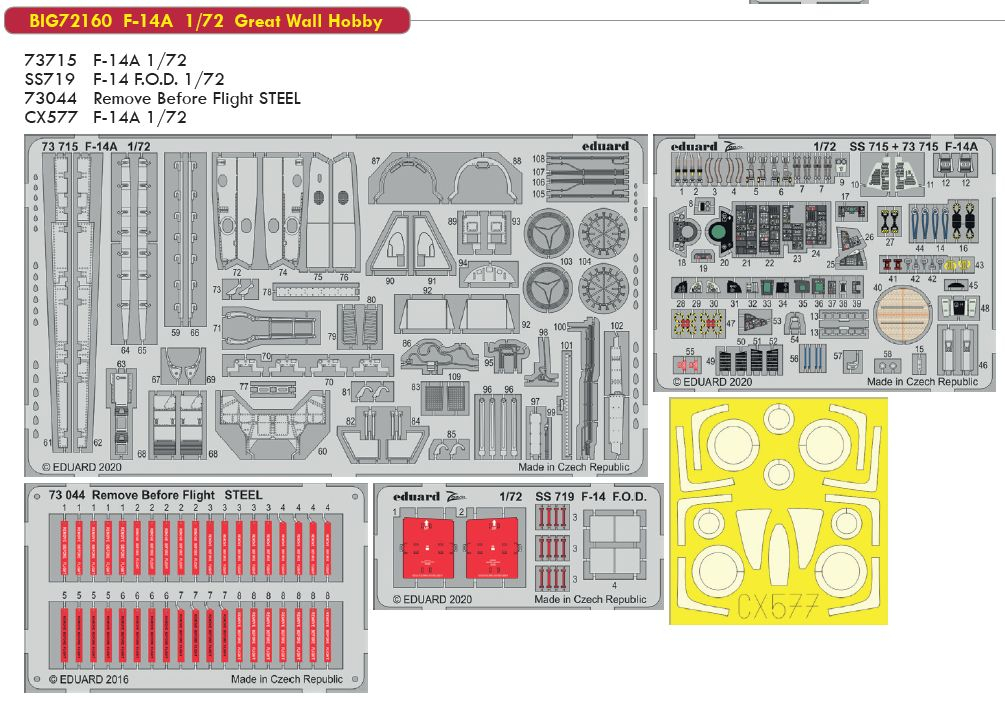Select the text line 'SS719 F-14 F.O.D. 1/72'
The image size is (1005, 715).
click(x=124, y=79)
